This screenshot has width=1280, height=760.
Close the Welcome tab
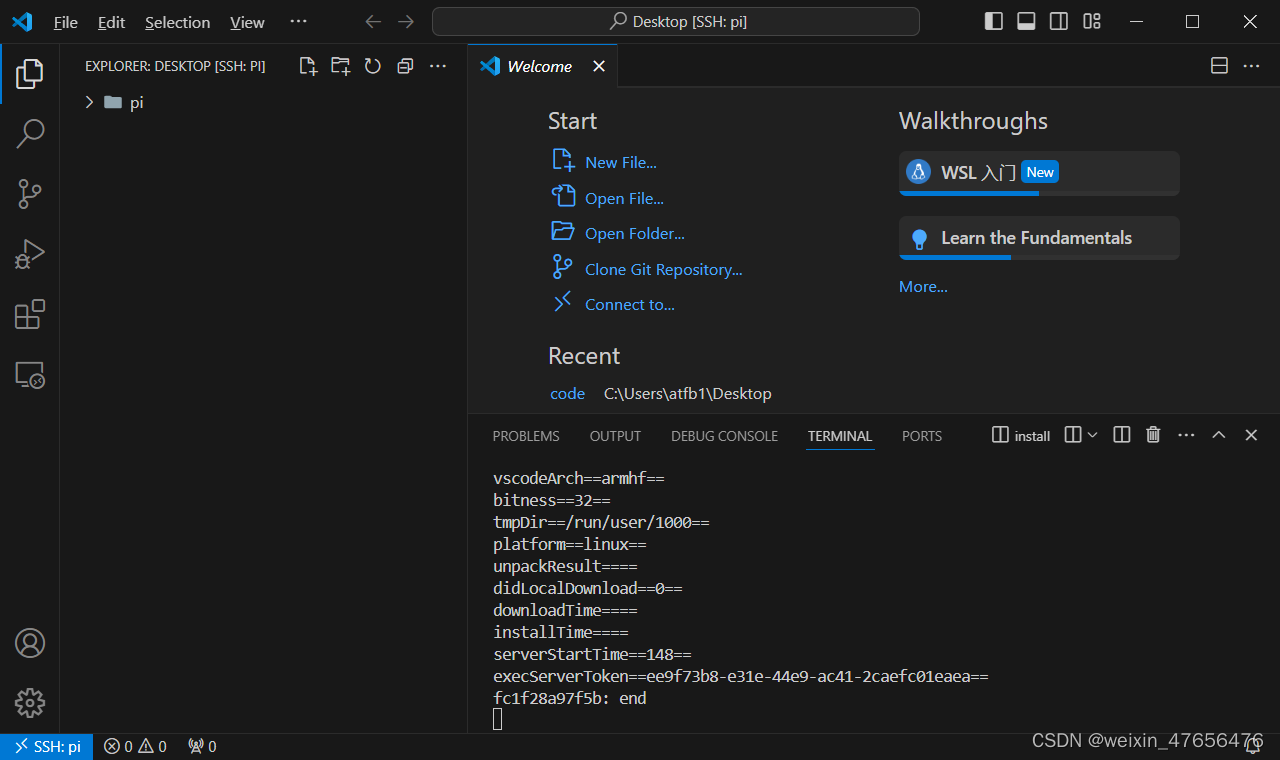click(x=599, y=66)
